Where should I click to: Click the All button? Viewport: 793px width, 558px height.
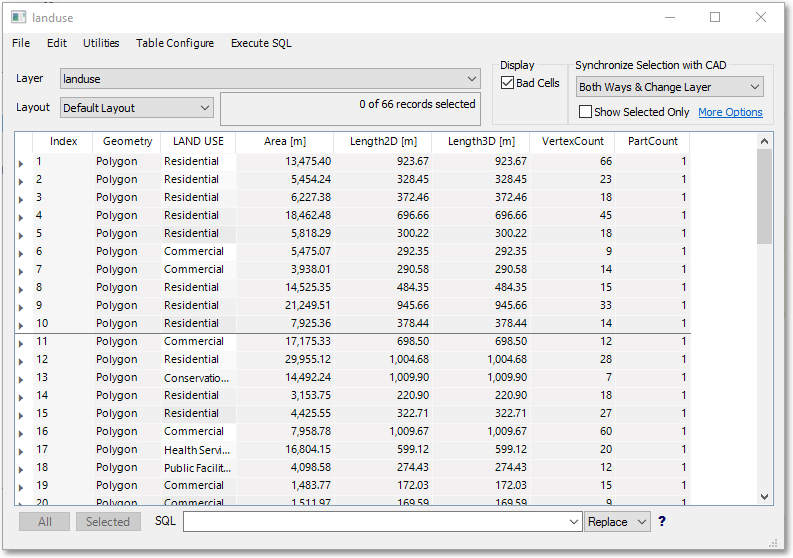tap(45, 522)
